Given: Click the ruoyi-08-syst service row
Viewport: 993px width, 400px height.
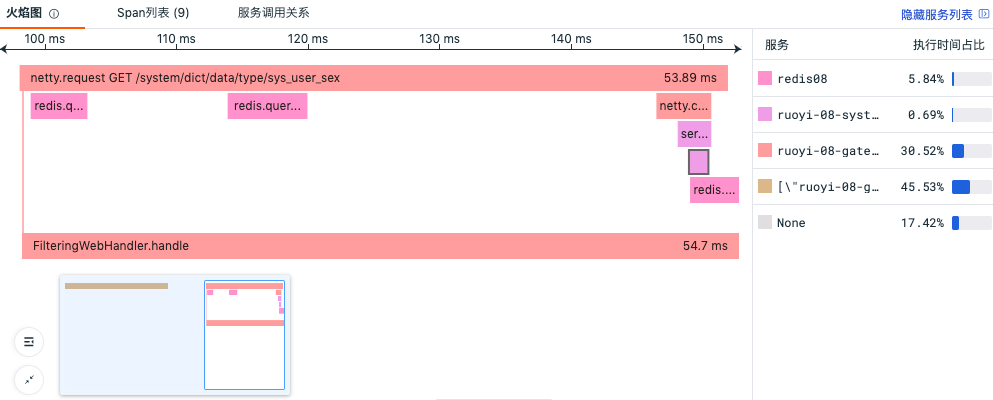Looking at the screenshot, I should click(x=873, y=115).
